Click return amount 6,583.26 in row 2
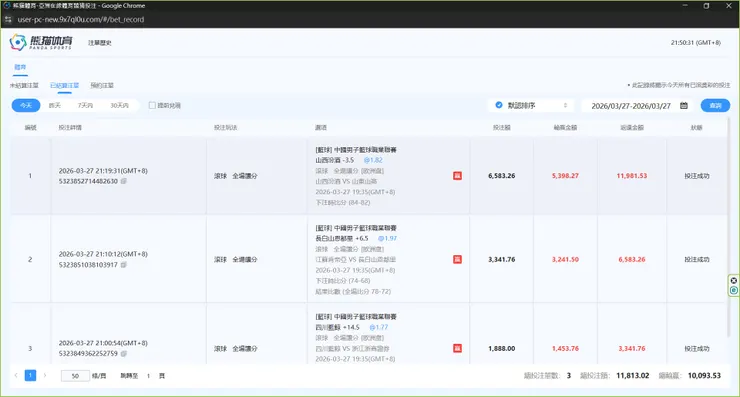740x397 pixels. tap(632, 259)
